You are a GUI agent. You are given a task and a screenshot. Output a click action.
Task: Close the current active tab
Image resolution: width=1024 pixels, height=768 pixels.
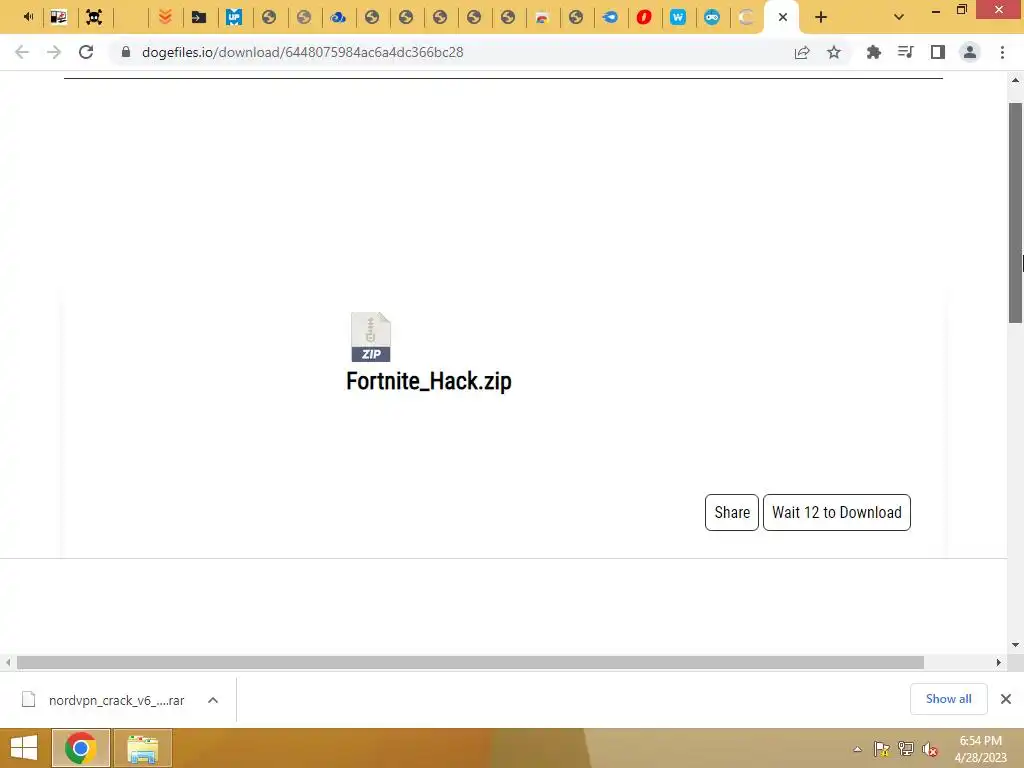[782, 18]
